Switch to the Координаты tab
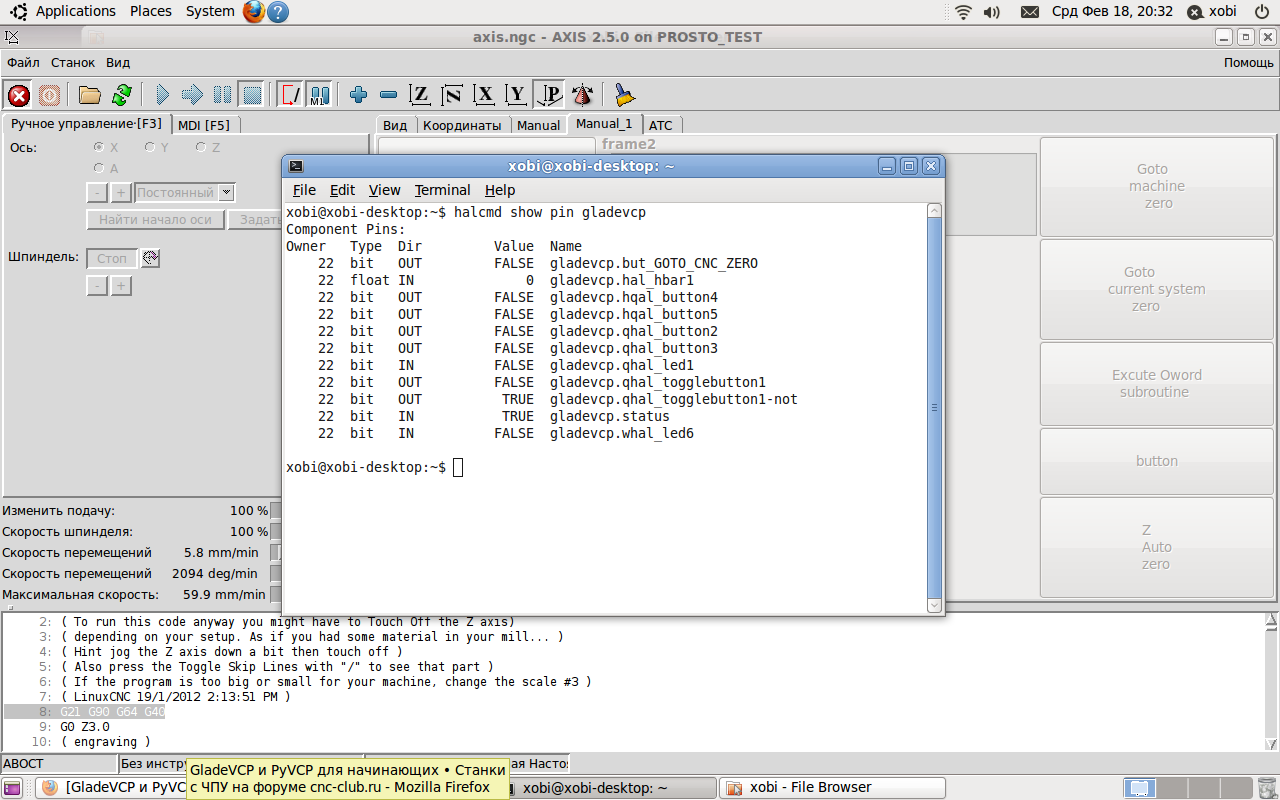The height and width of the screenshot is (800, 1280). [461, 125]
